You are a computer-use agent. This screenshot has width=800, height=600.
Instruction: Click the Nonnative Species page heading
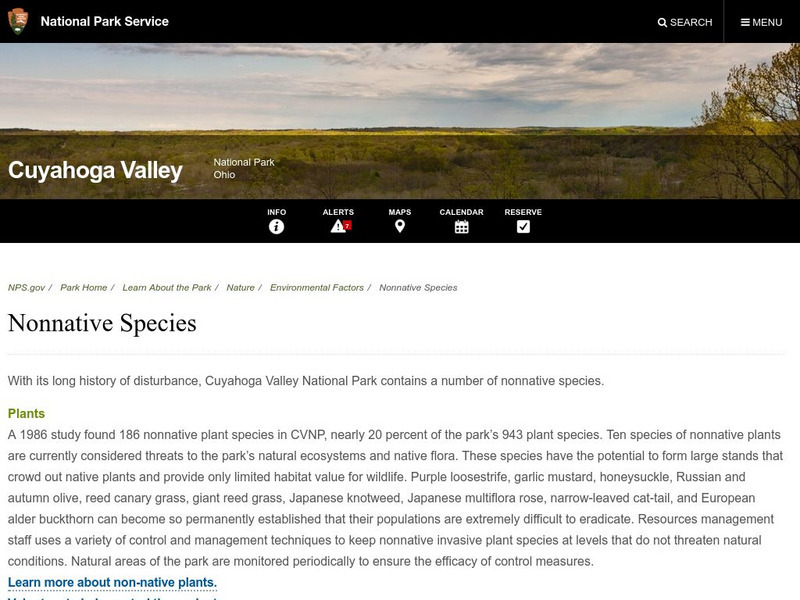pyautogui.click(x=102, y=324)
